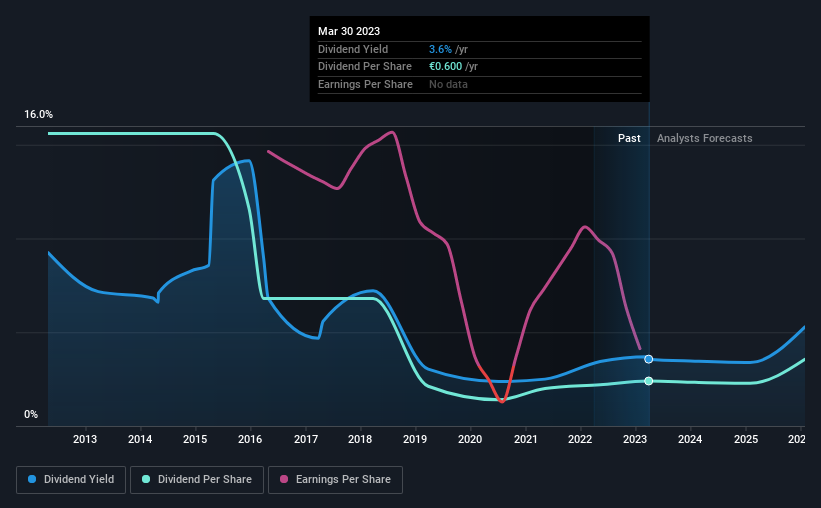Click the tooltip Earnings Per Share row label
Viewport: 821px width, 508px height.
tap(365, 84)
